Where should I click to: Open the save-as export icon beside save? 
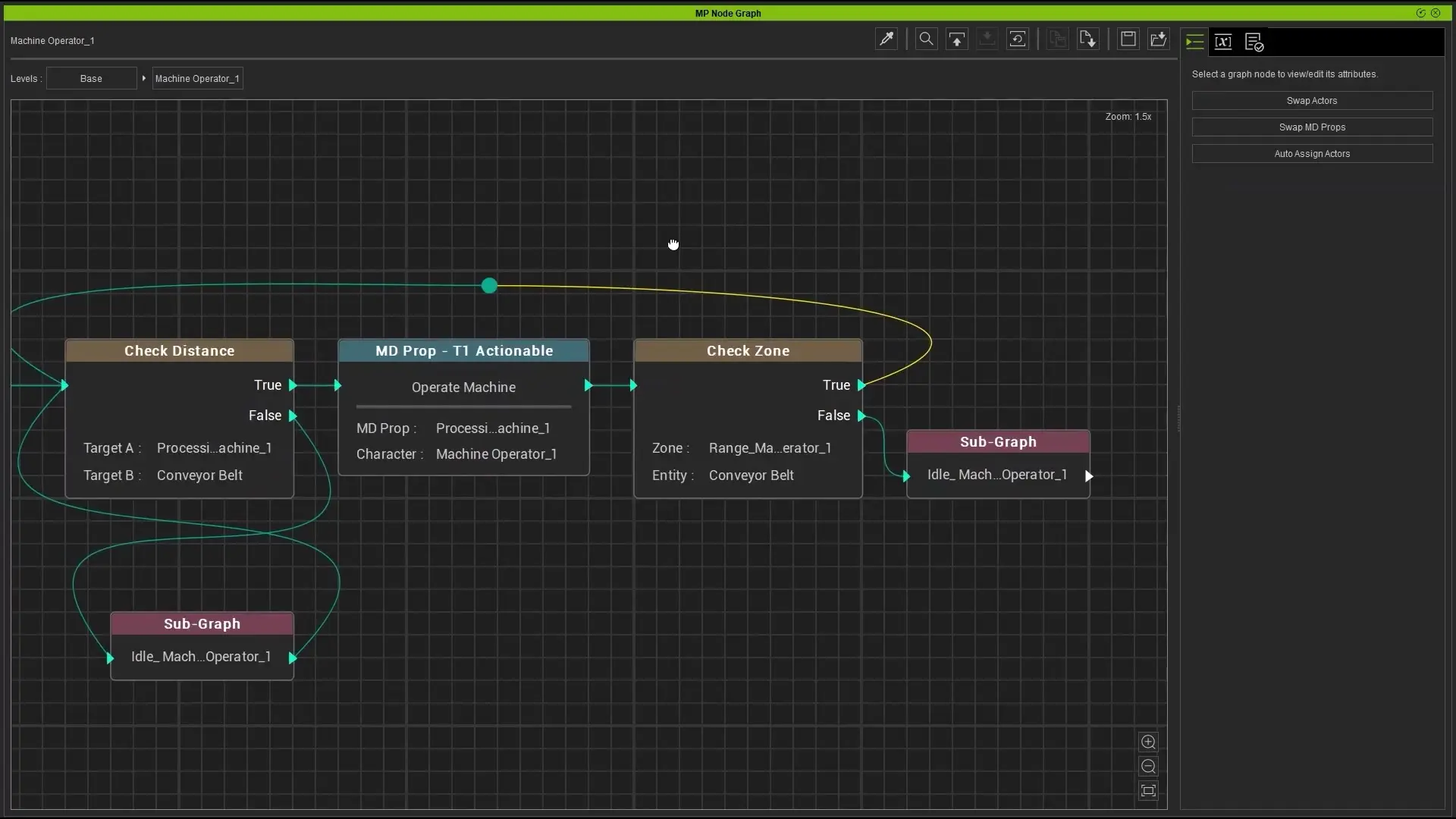click(x=1157, y=39)
